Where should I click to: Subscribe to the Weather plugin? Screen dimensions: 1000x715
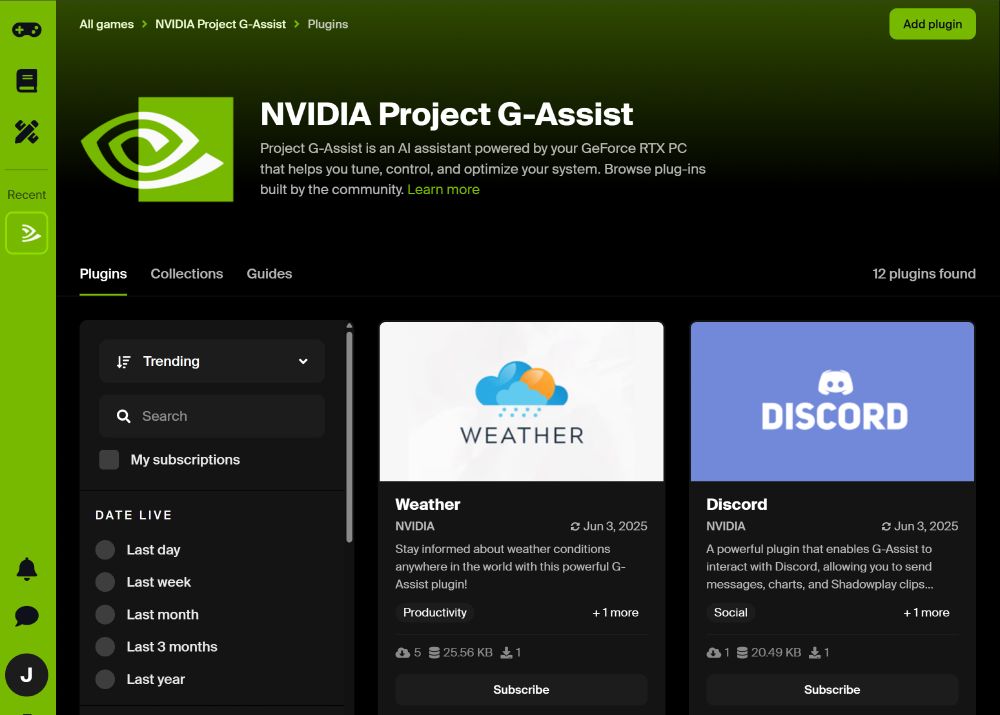click(x=521, y=689)
